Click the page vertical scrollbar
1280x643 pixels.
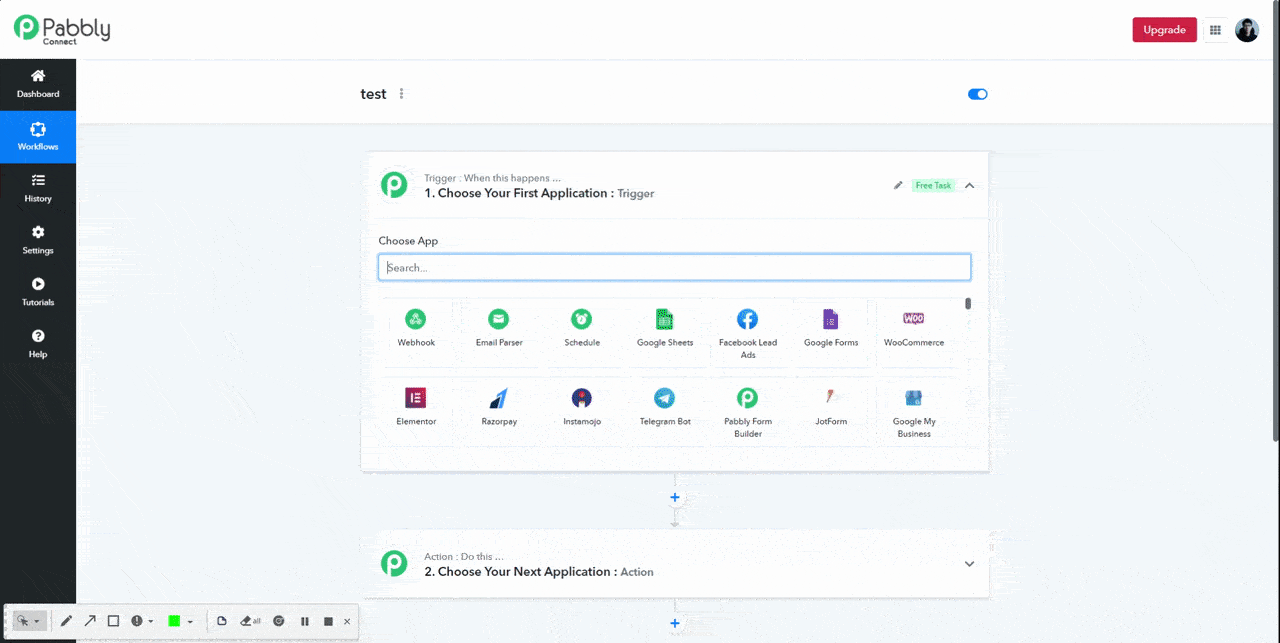pyautogui.click(x=1275, y=220)
